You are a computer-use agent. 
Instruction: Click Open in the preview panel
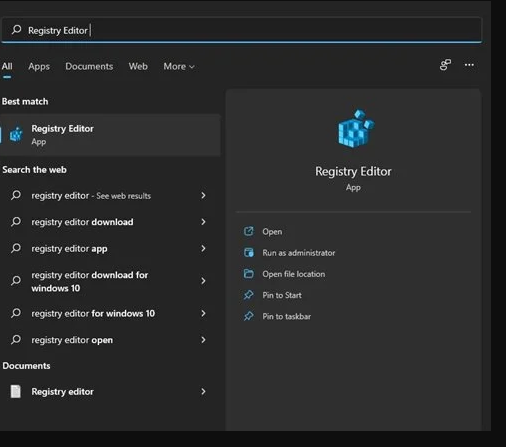click(x=272, y=232)
